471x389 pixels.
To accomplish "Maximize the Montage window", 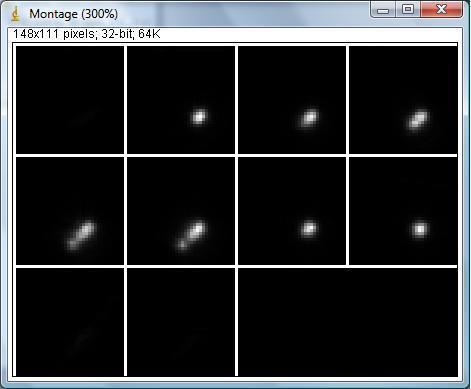I will pyautogui.click(x=408, y=10).
